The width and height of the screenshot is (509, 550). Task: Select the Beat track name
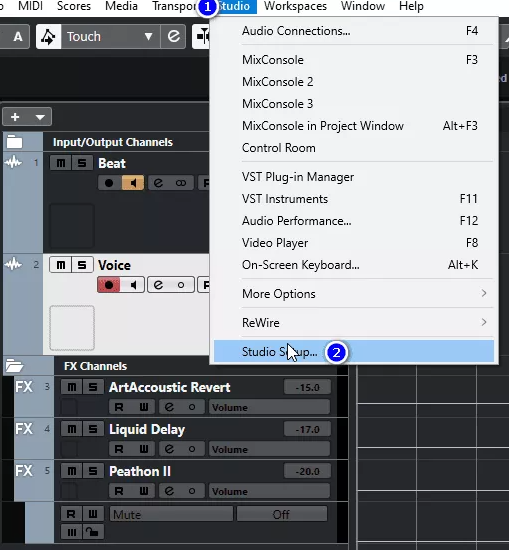pos(112,163)
